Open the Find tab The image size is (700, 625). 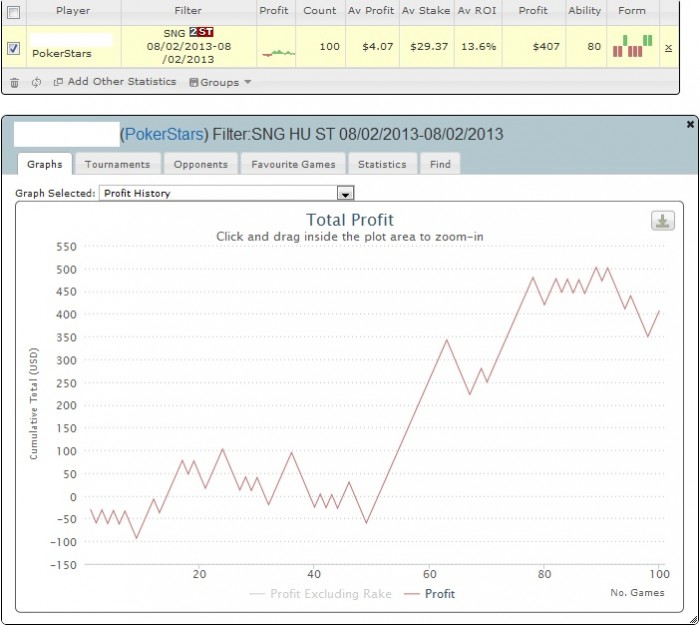pyautogui.click(x=440, y=164)
